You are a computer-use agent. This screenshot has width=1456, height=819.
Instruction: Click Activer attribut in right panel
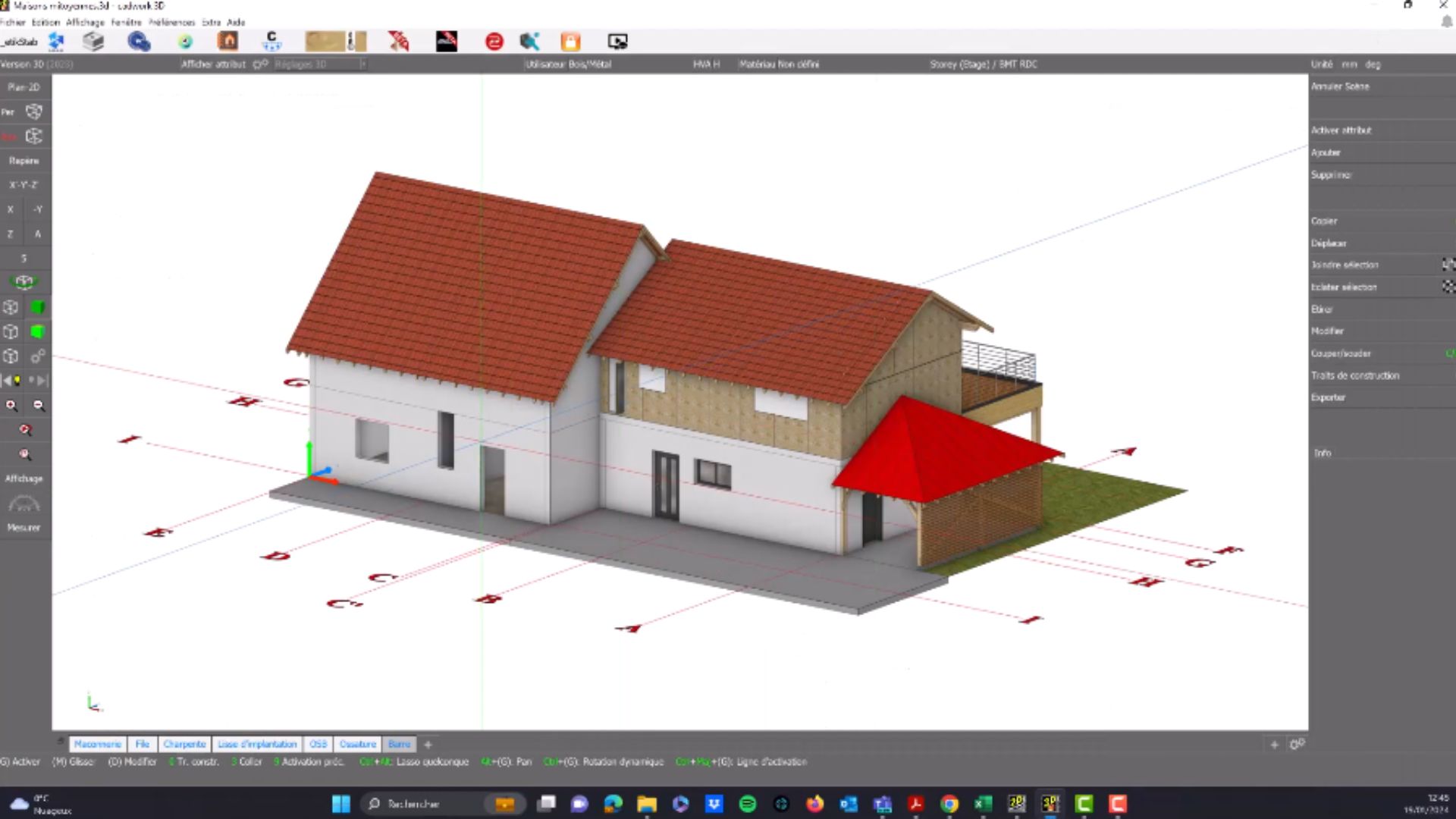pos(1341,130)
